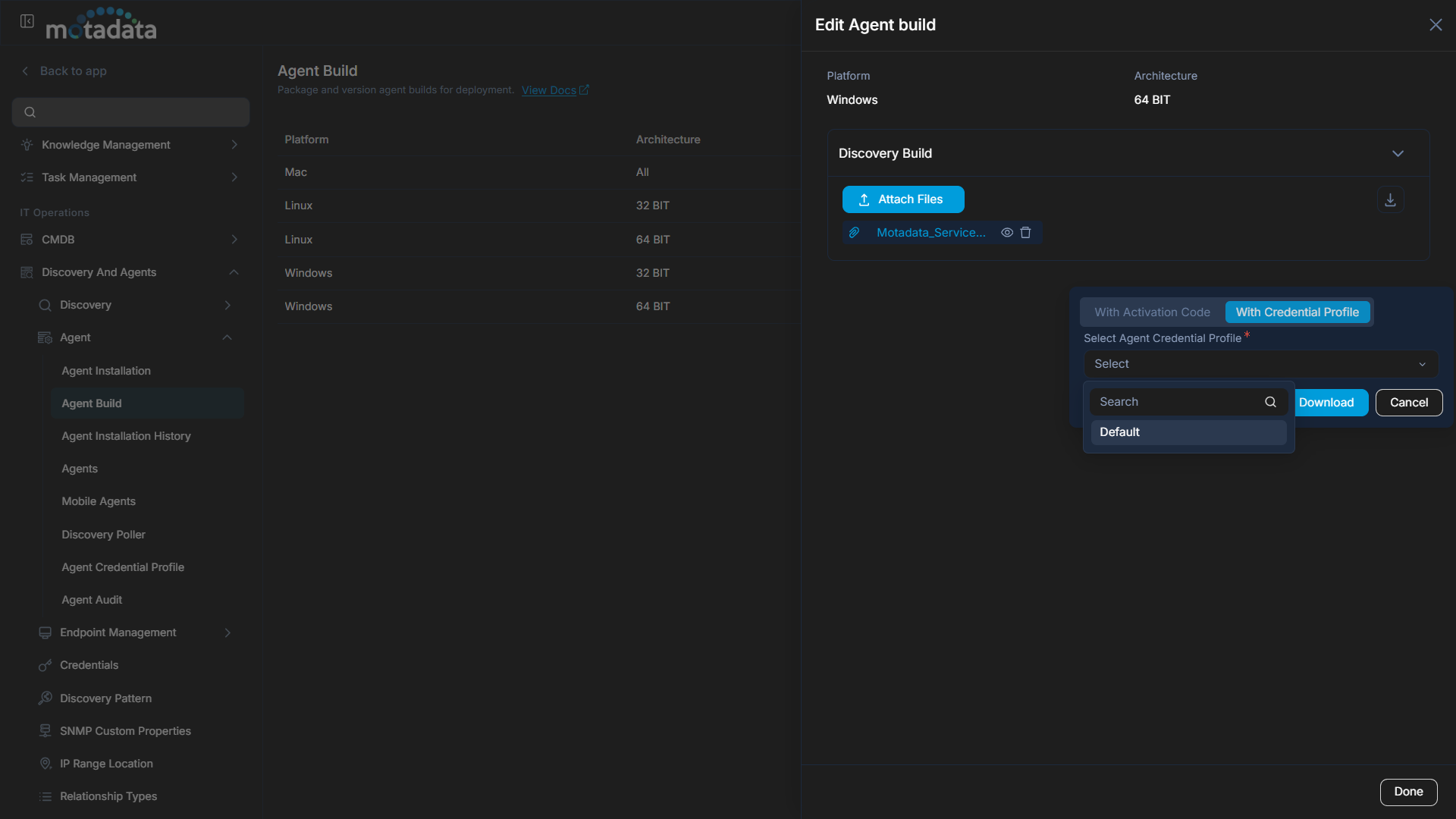The width and height of the screenshot is (1456, 819).
Task: Close the Edit Agent build panel
Action: pos(1436,25)
